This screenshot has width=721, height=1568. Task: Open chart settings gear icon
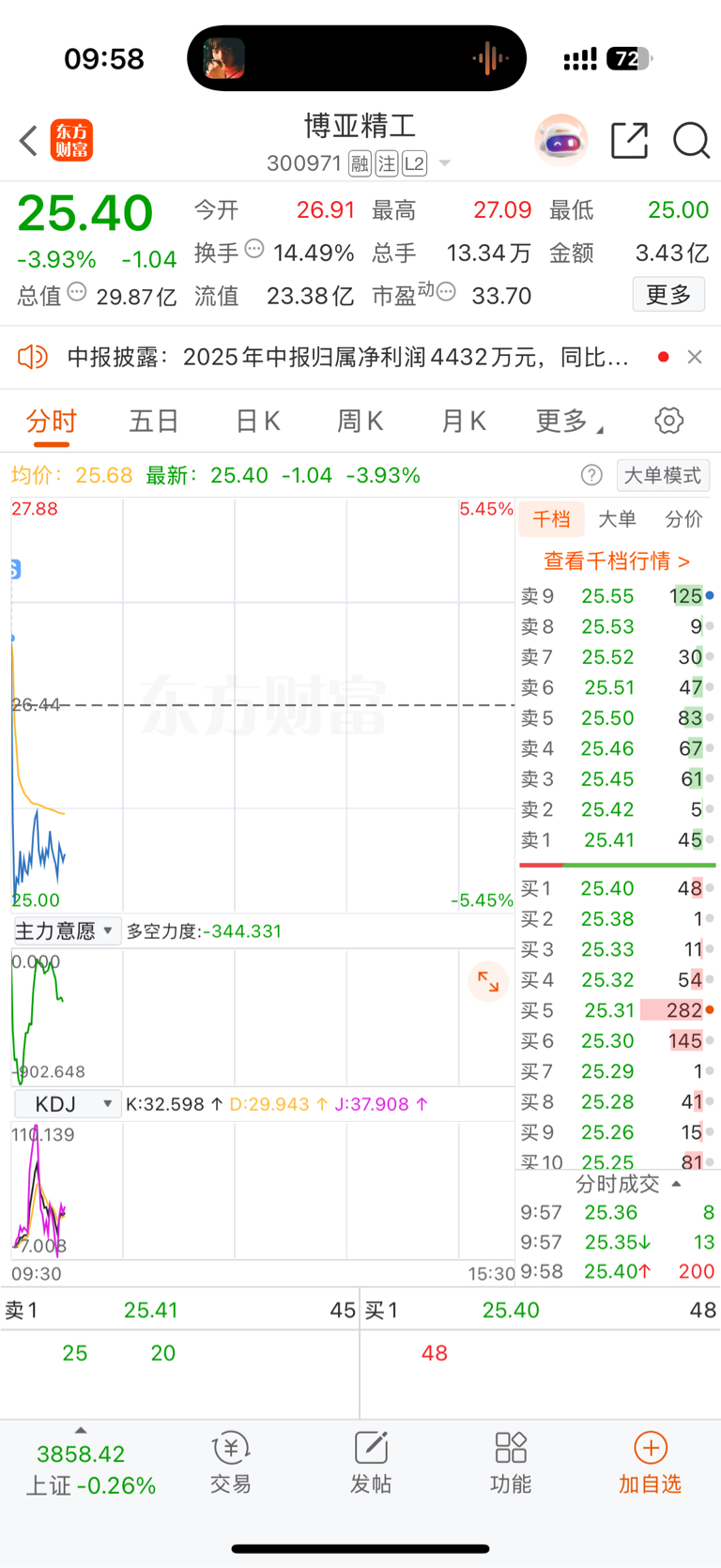tap(669, 421)
